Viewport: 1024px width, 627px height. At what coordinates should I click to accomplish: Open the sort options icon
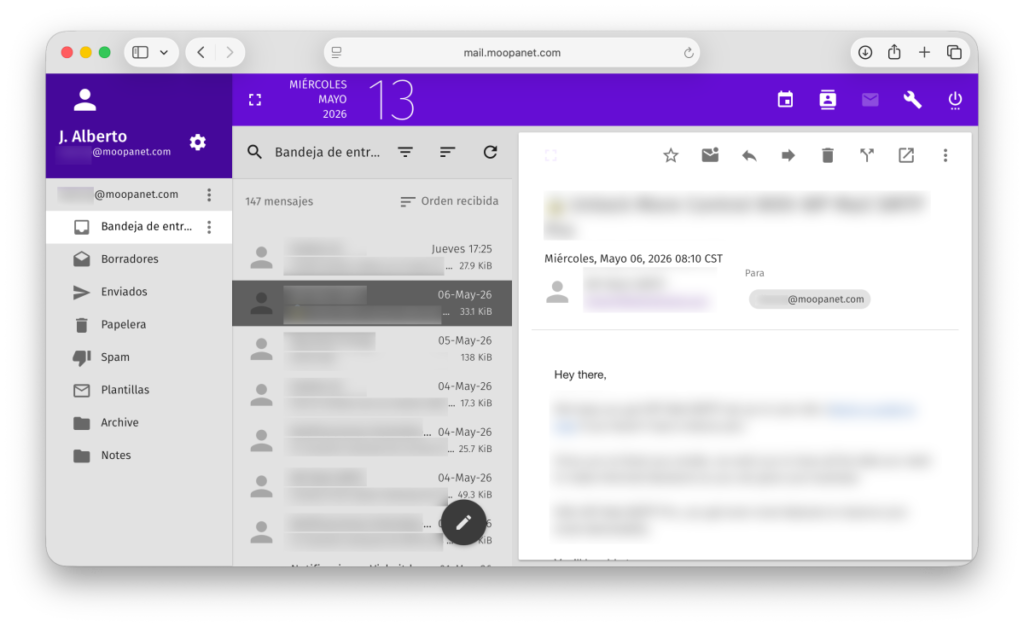(447, 152)
